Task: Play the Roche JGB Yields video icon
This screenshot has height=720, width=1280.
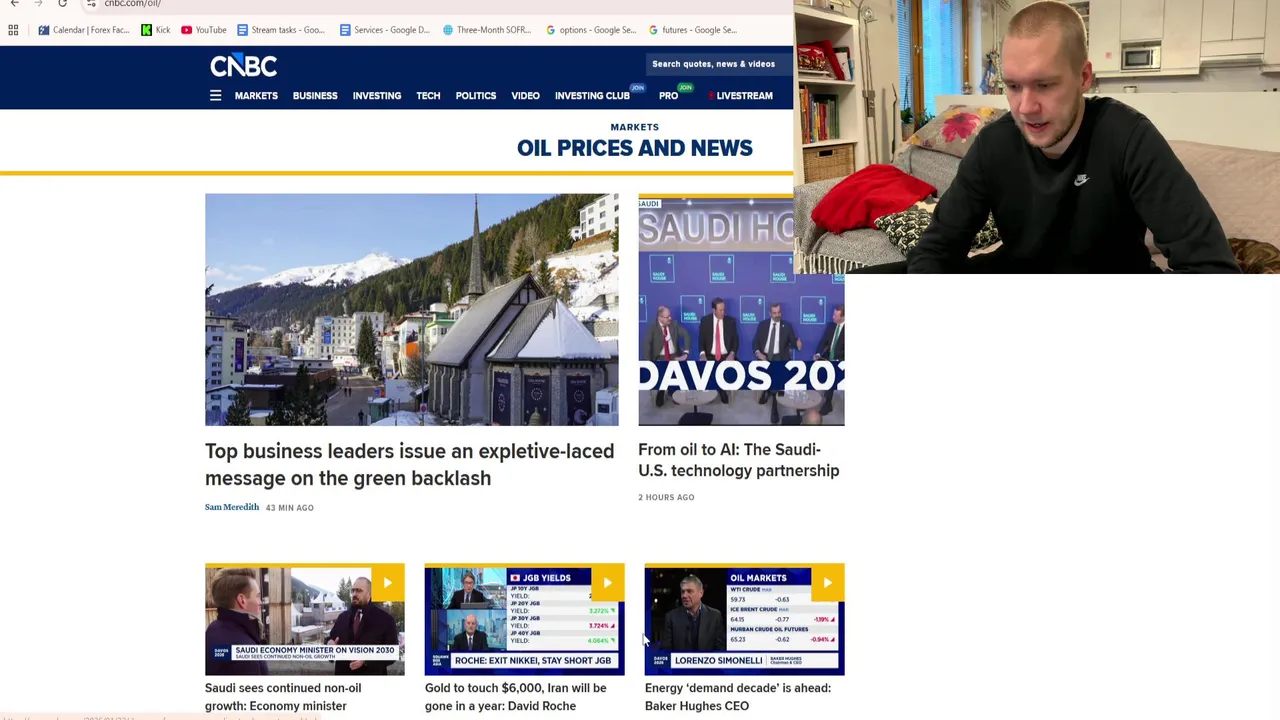Action: (x=607, y=583)
